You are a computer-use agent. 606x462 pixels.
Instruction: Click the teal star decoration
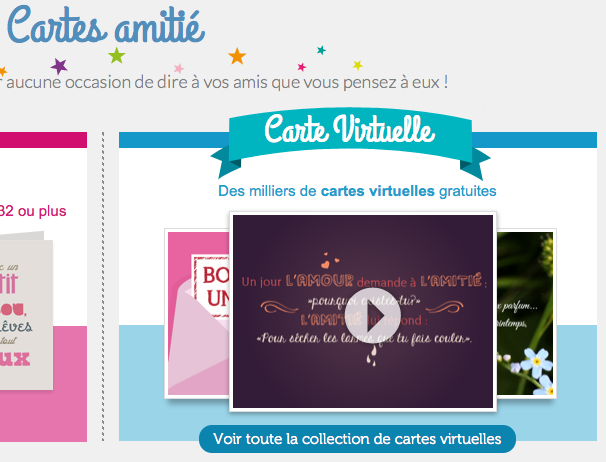[321, 50]
